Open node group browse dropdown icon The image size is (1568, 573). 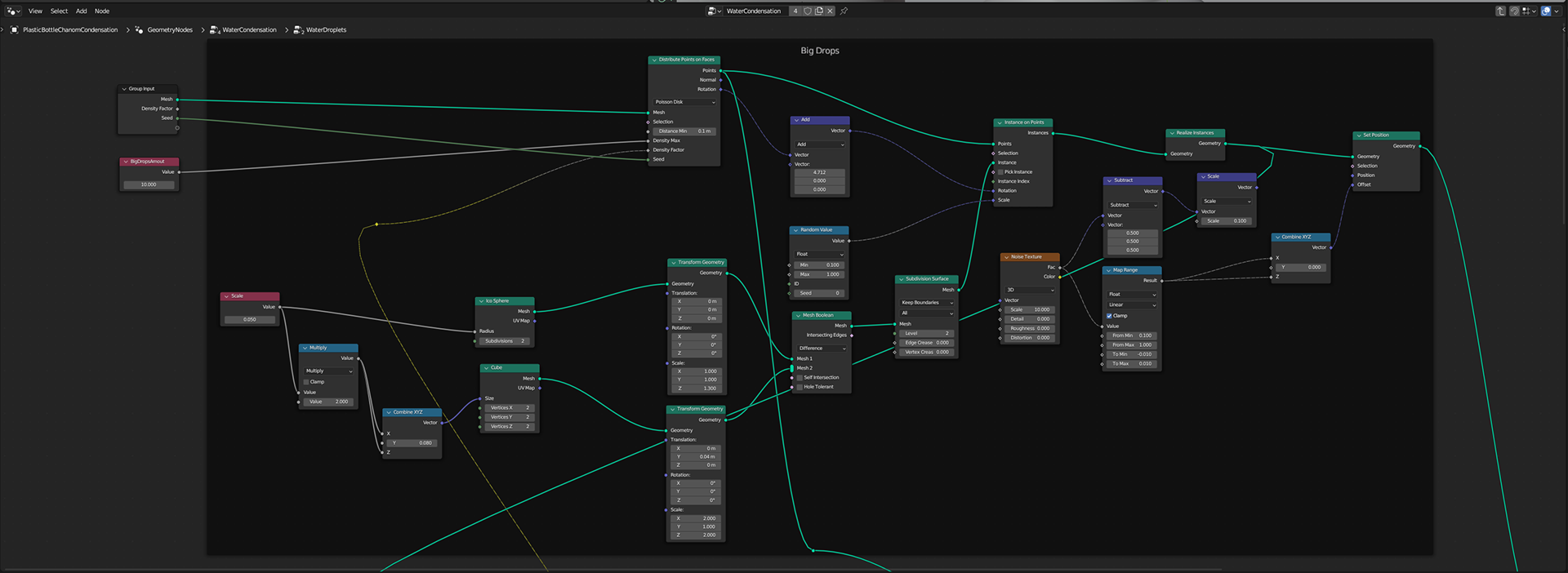pyautogui.click(x=714, y=11)
